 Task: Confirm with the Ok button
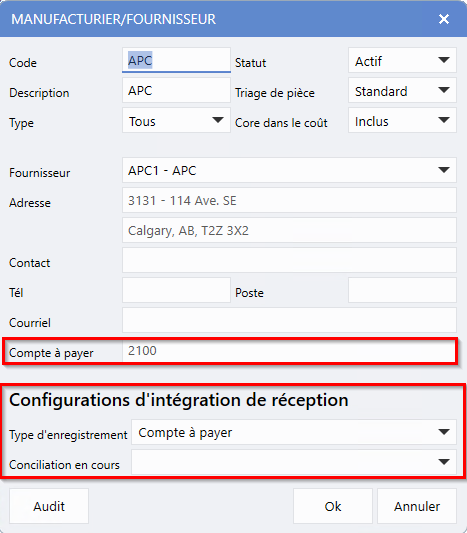tap(333, 506)
